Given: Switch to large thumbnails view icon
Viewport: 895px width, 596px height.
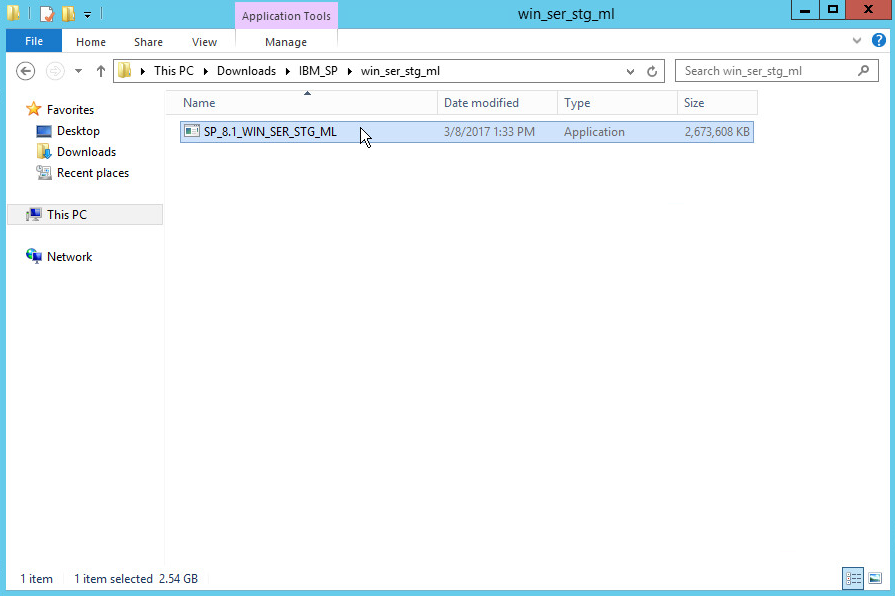Looking at the screenshot, I should coord(875,578).
